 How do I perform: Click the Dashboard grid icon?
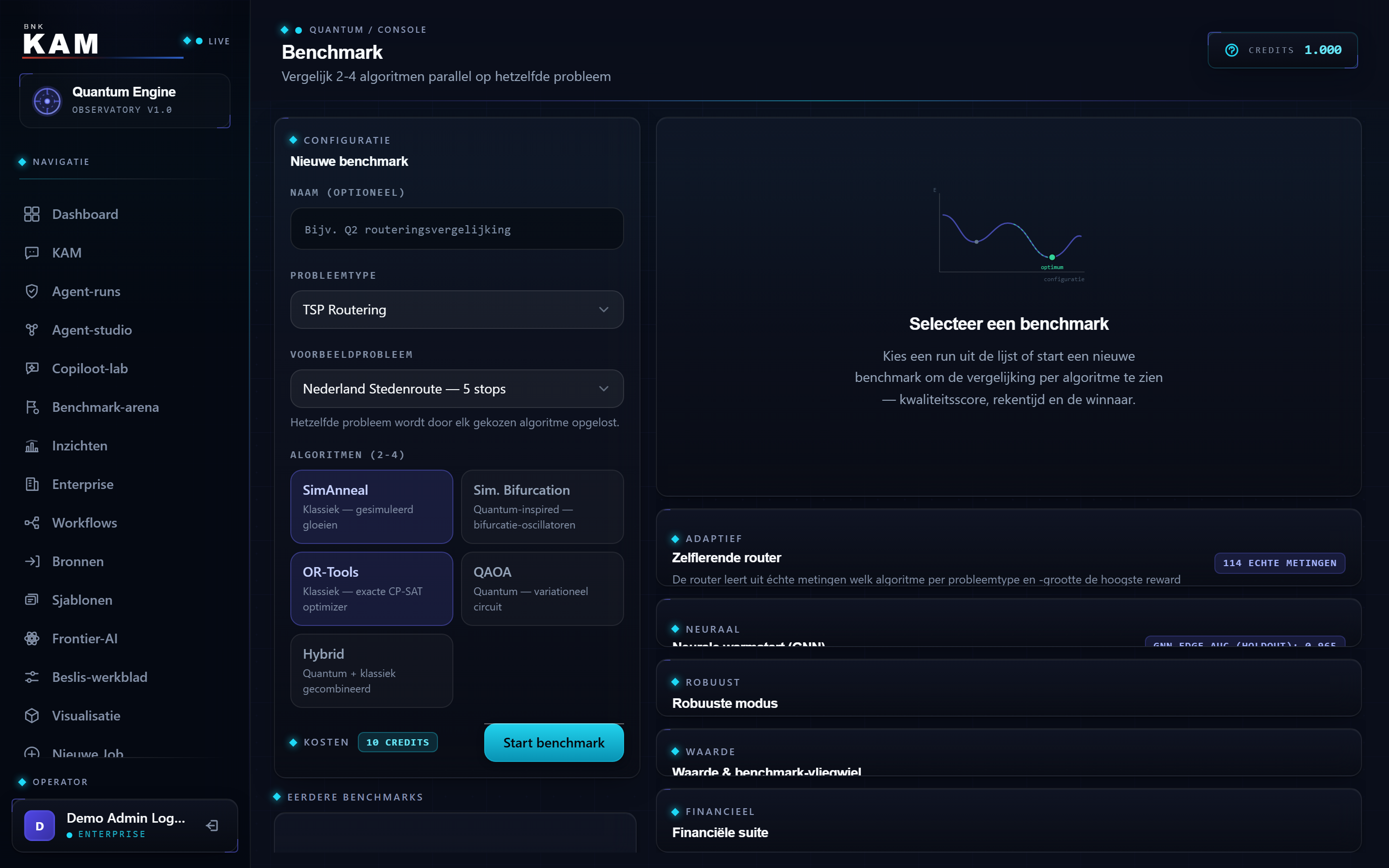tap(31, 214)
